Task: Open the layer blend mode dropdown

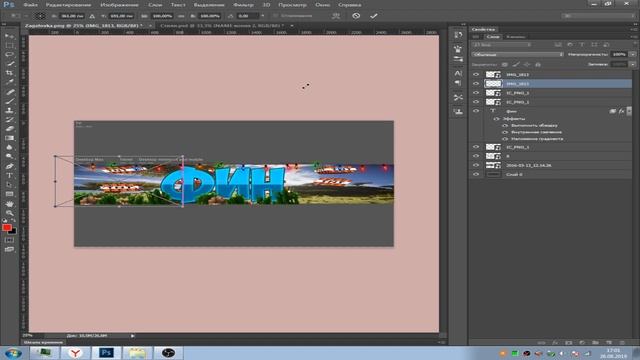Action: pyautogui.click(x=518, y=54)
